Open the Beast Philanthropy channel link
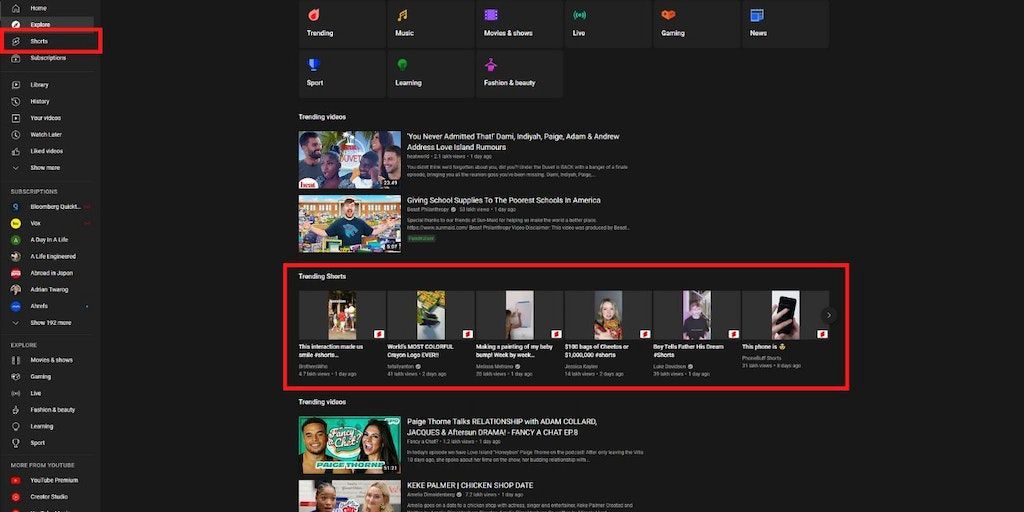This screenshot has width=1024, height=512. (x=428, y=210)
